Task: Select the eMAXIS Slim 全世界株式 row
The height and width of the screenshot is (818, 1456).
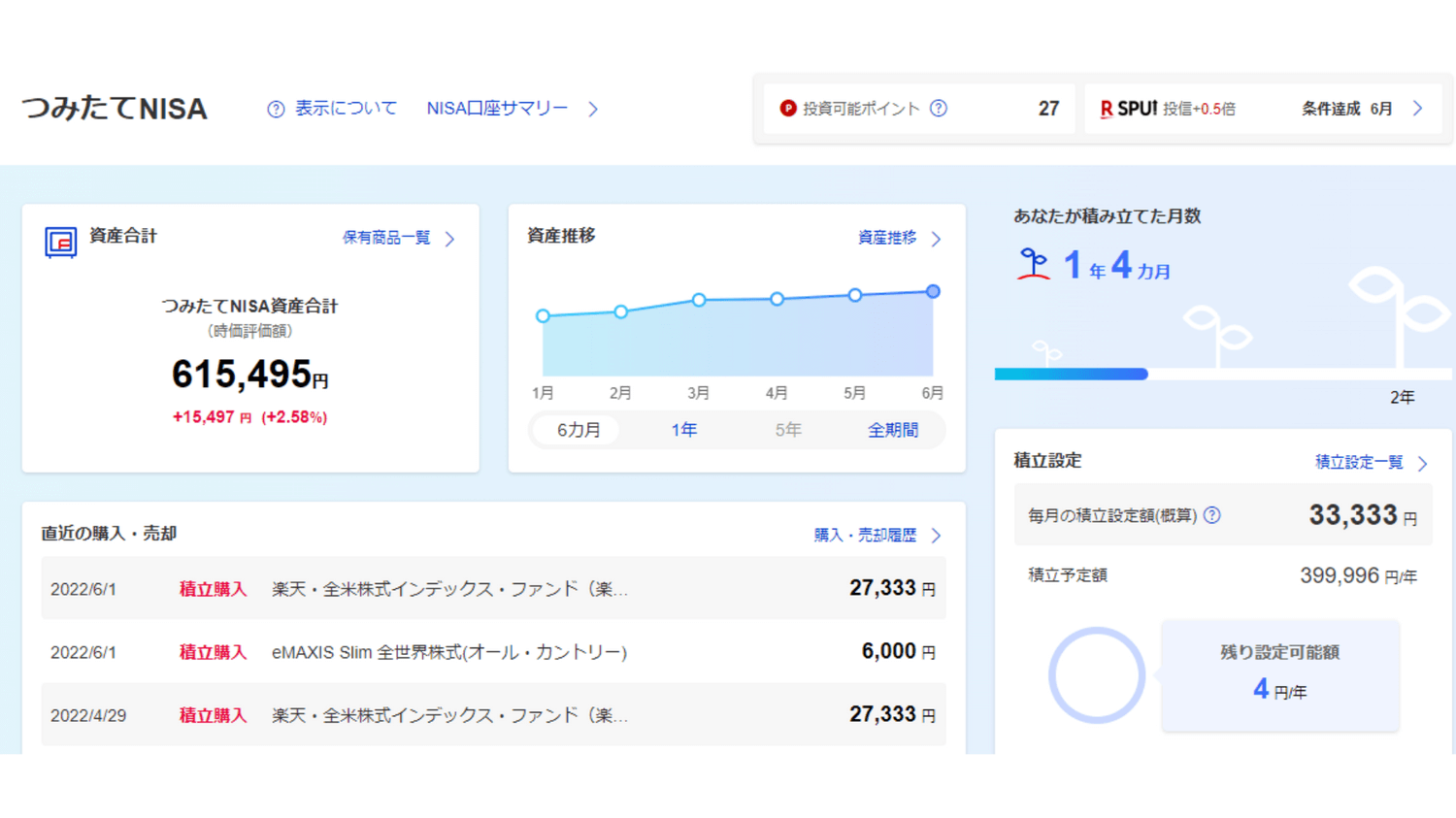Action: point(493,651)
